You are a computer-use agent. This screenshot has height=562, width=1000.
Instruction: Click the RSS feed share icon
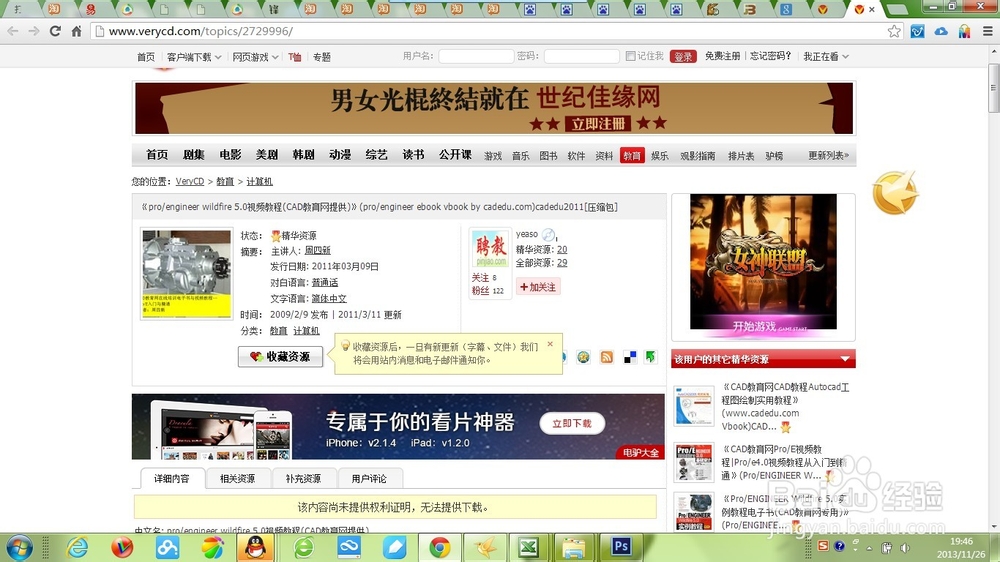[607, 357]
